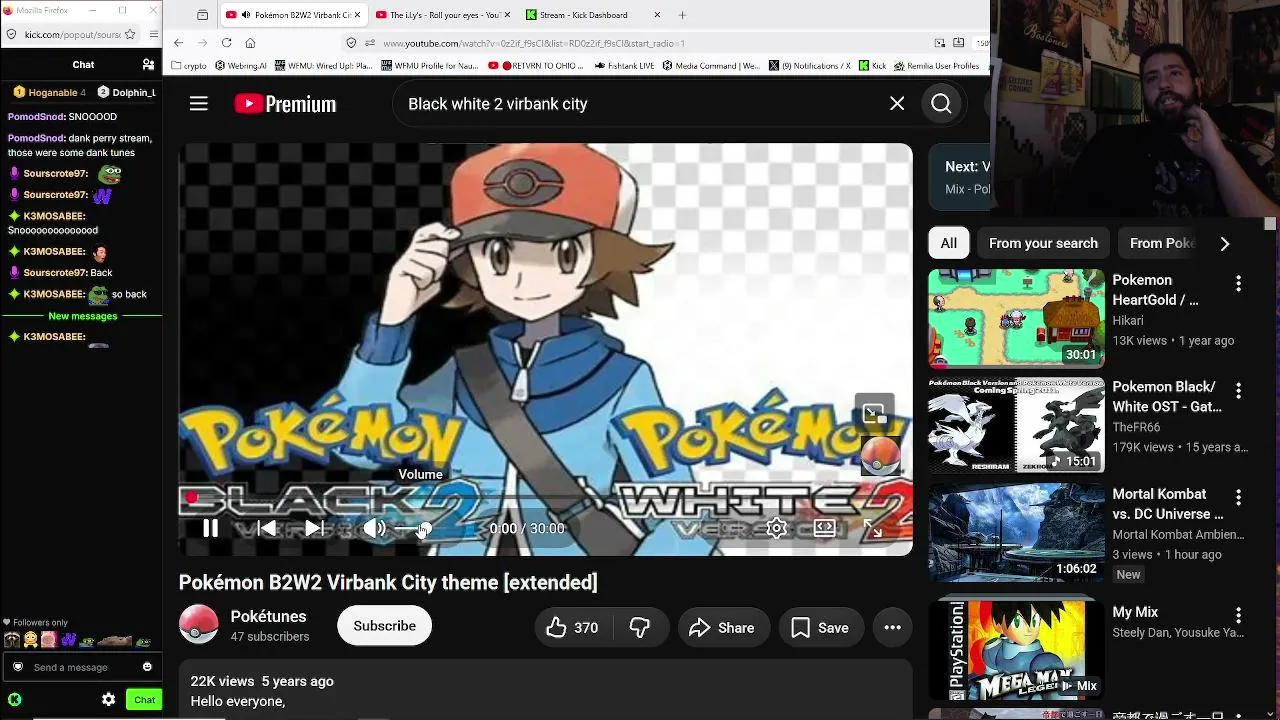
Task: Open the Mega Man My Mix thumbnail
Action: tap(1016, 650)
